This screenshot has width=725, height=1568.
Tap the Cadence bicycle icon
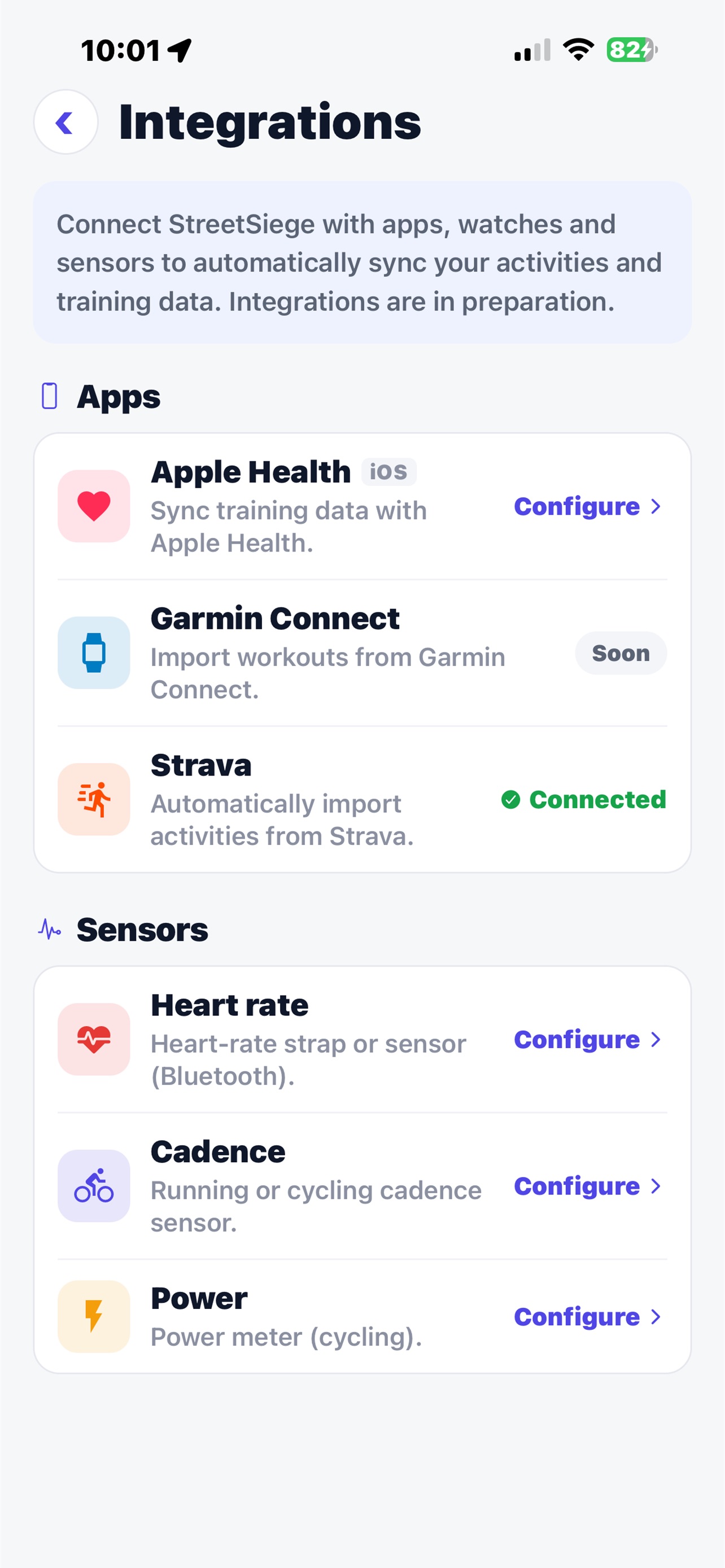click(94, 1186)
